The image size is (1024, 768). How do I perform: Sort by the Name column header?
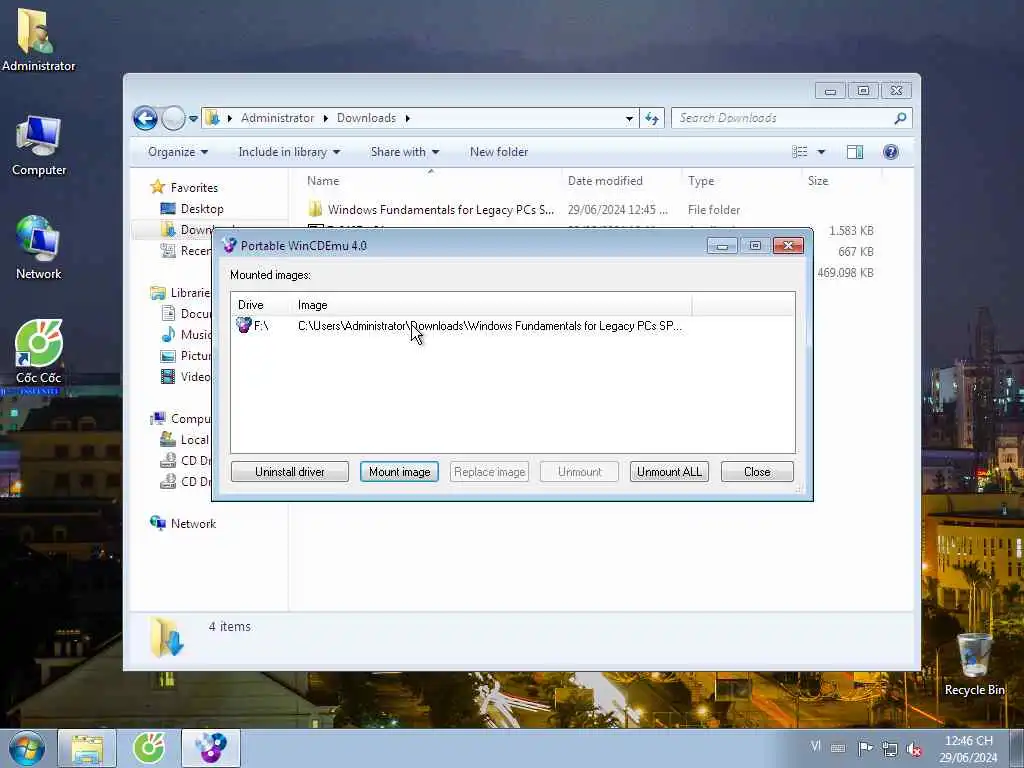click(x=430, y=181)
